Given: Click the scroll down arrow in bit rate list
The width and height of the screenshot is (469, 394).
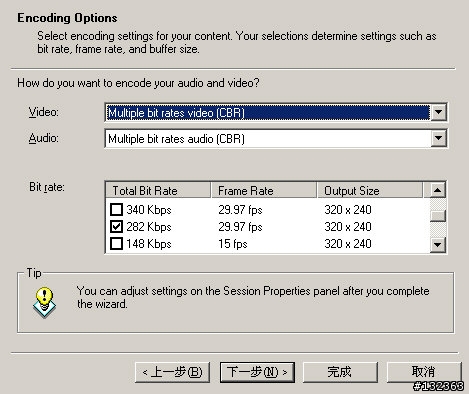Looking at the screenshot, I should pos(438,245).
